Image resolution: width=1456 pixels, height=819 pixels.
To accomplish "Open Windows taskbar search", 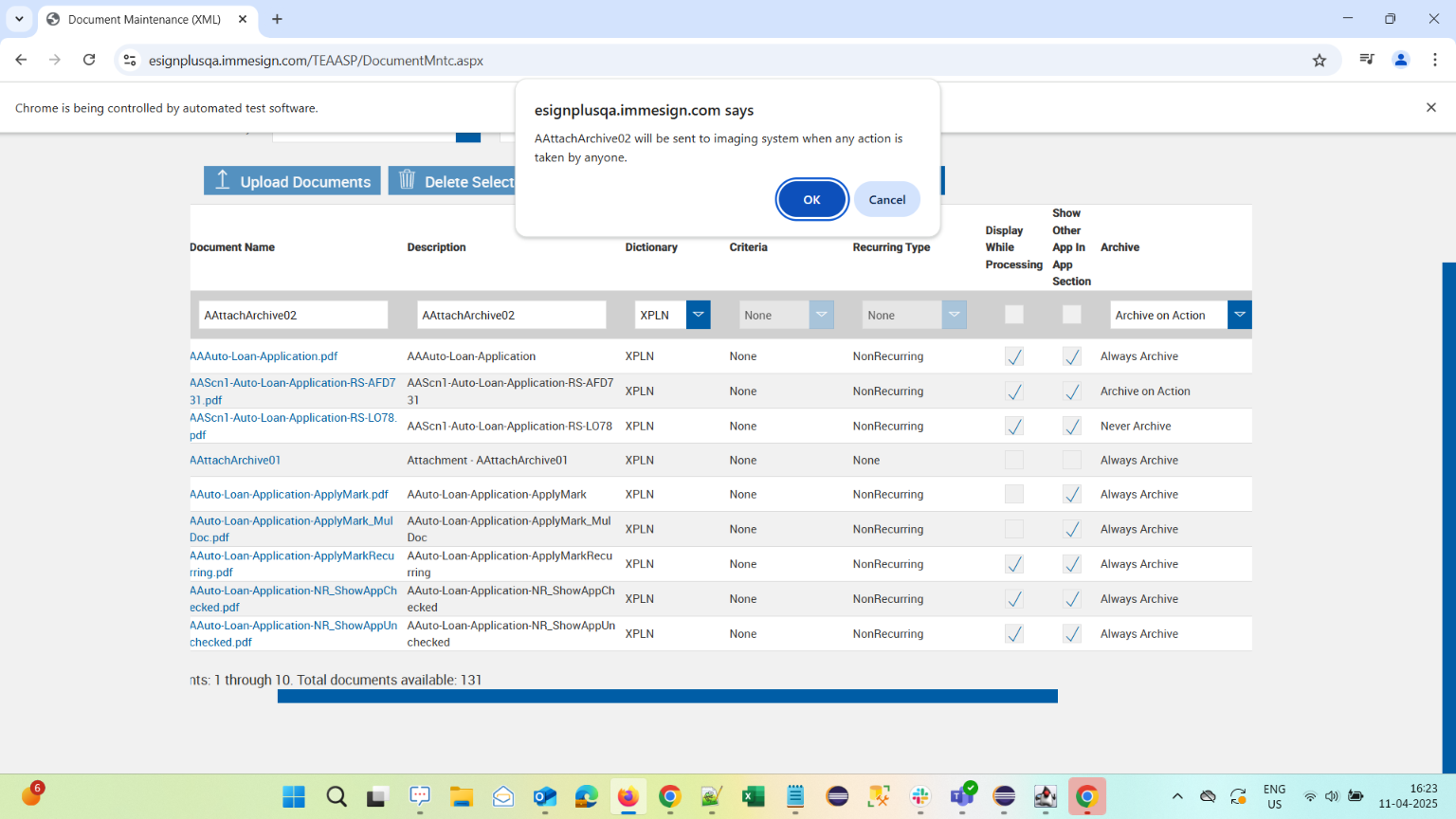I will point(337,796).
